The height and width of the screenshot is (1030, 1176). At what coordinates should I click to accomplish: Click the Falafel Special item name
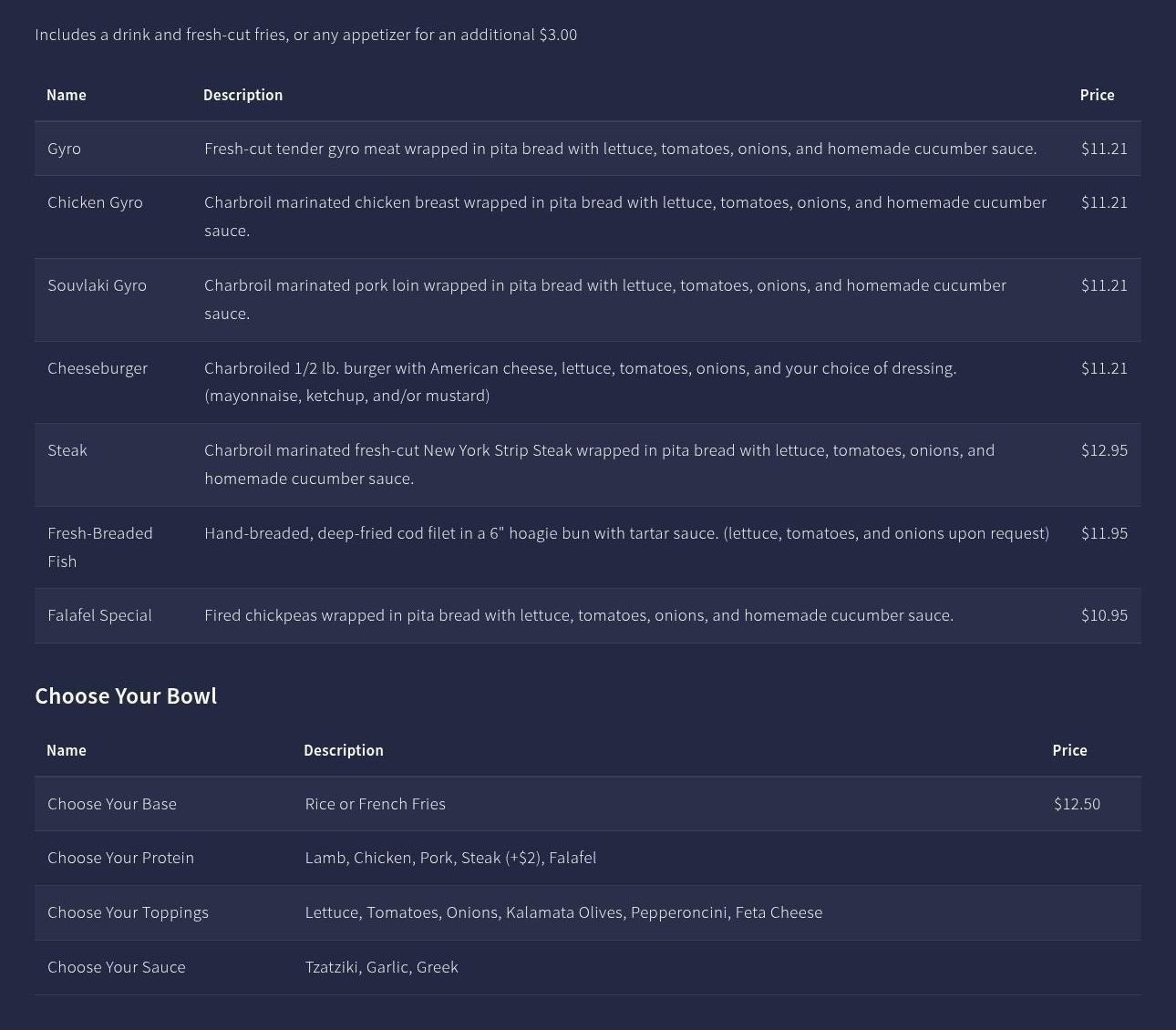coord(99,615)
